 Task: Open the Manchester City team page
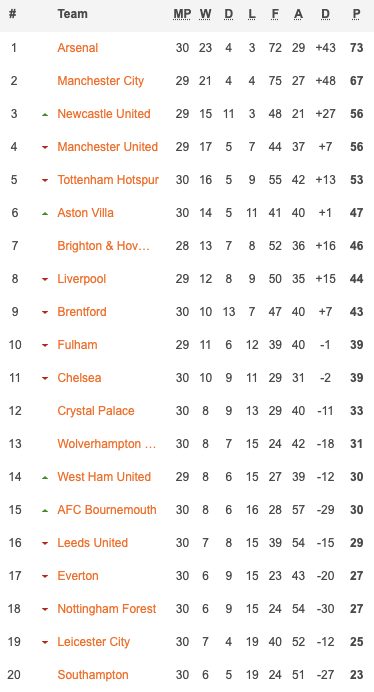click(101, 81)
